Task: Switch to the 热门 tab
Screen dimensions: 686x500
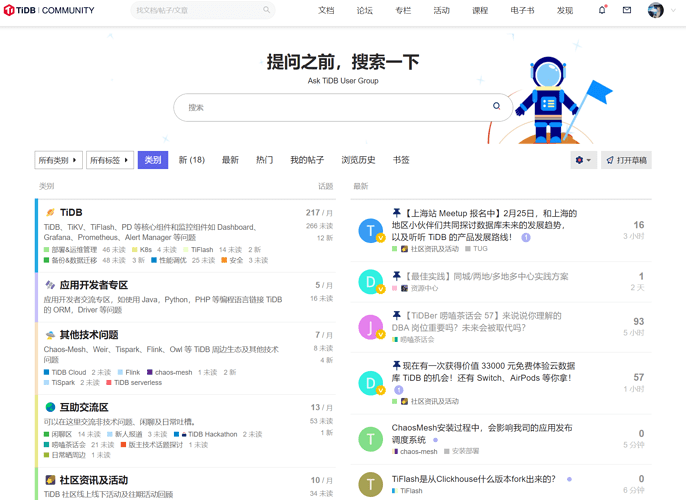Action: pyautogui.click(x=264, y=160)
